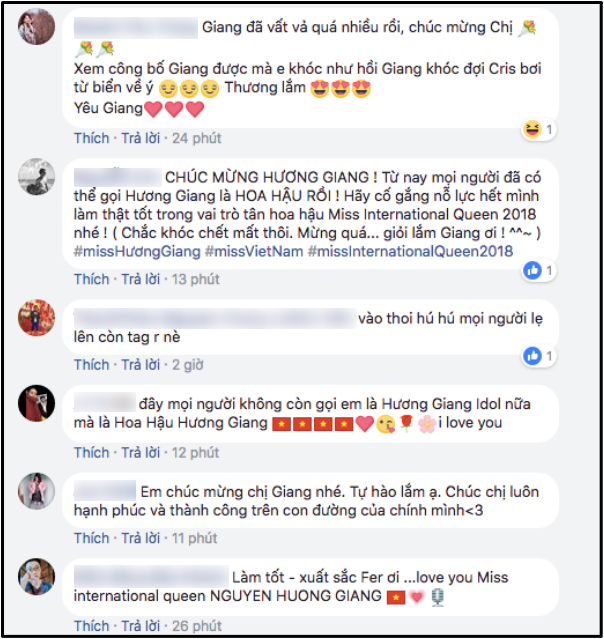Click the laughing reaction icon on first comment

533,130
